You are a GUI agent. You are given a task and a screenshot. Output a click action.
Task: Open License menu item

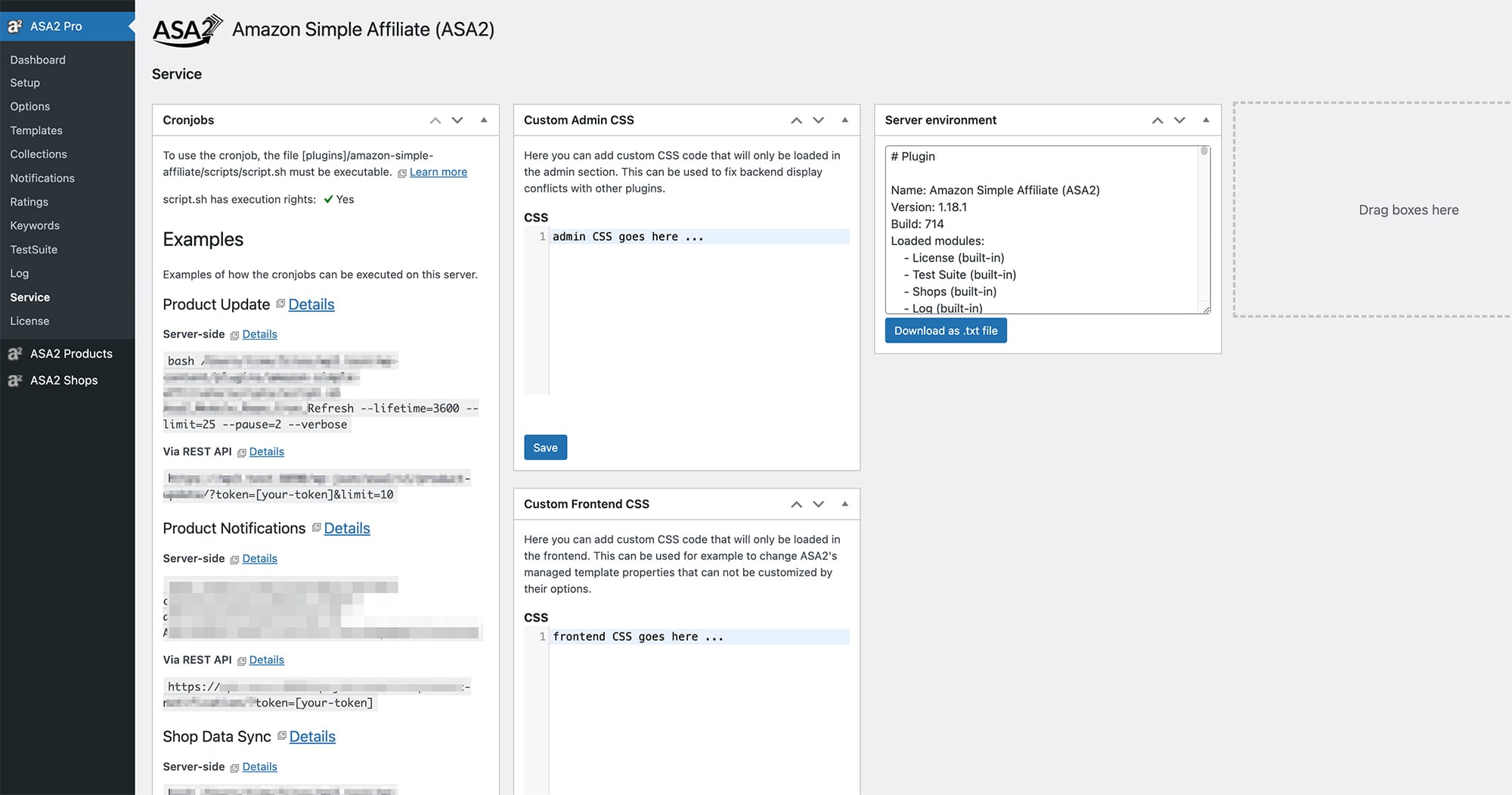tap(29, 321)
